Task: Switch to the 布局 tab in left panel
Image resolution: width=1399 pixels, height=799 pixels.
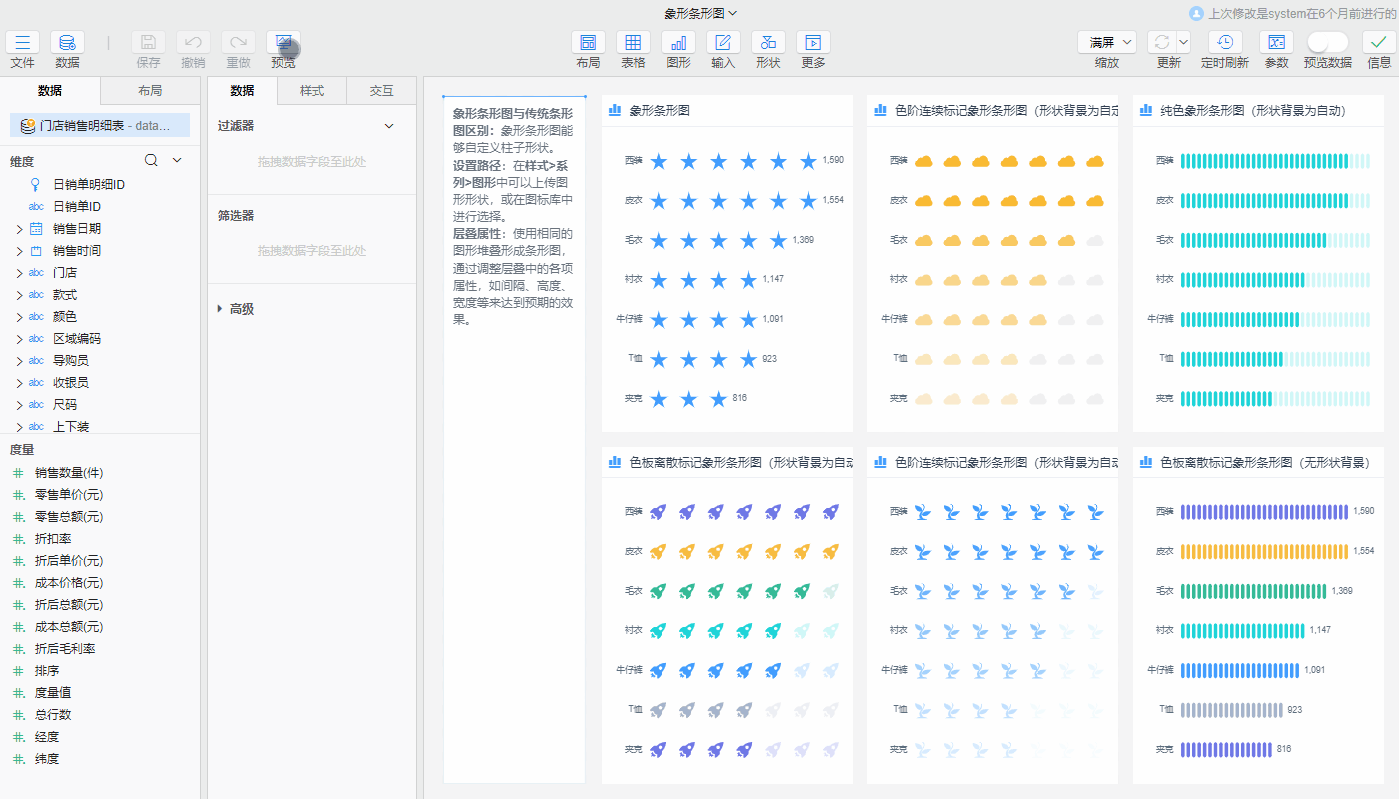Action: tap(150, 91)
